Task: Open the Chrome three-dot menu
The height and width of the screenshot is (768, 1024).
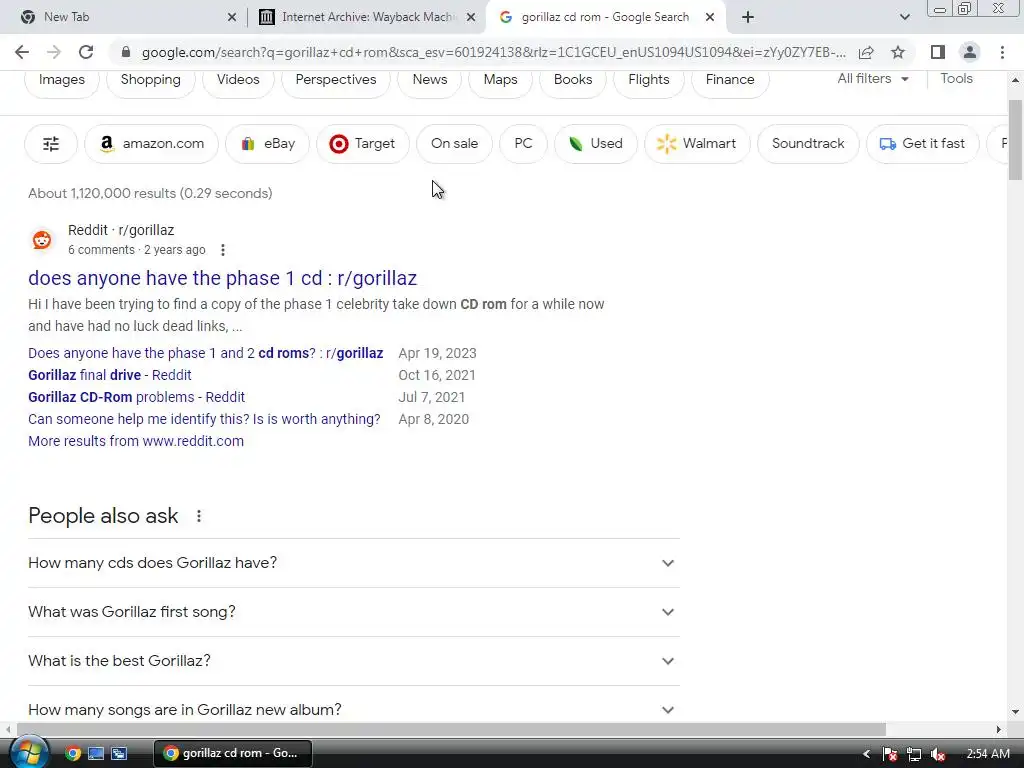Action: [x=1002, y=52]
